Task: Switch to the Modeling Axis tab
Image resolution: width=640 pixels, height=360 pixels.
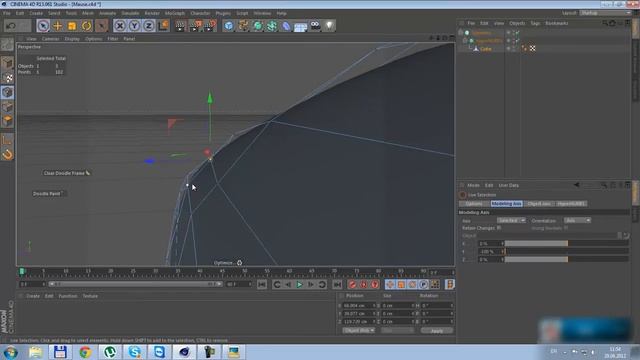Action: coord(507,204)
